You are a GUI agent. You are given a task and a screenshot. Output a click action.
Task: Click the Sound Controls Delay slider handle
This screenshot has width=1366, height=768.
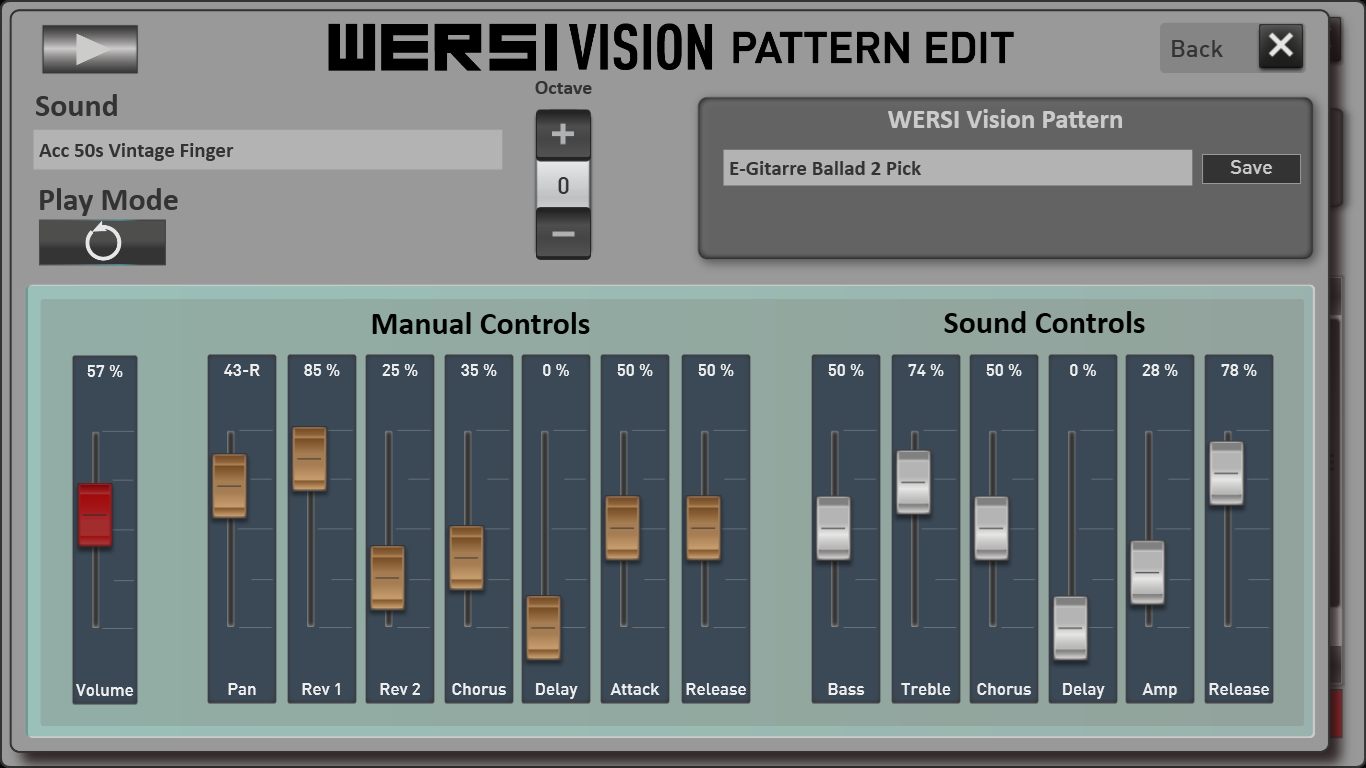[x=1071, y=628]
